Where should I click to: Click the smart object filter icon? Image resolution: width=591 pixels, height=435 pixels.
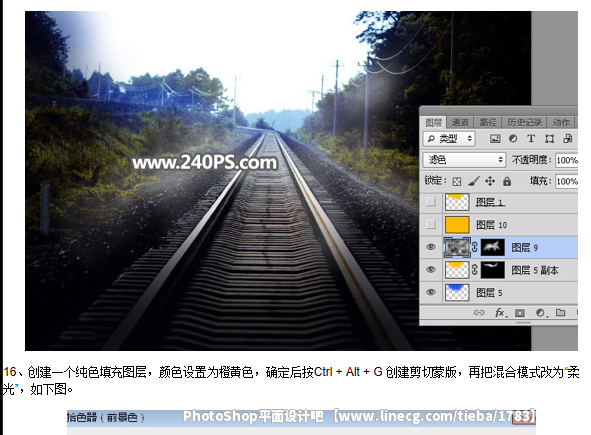click(568, 139)
